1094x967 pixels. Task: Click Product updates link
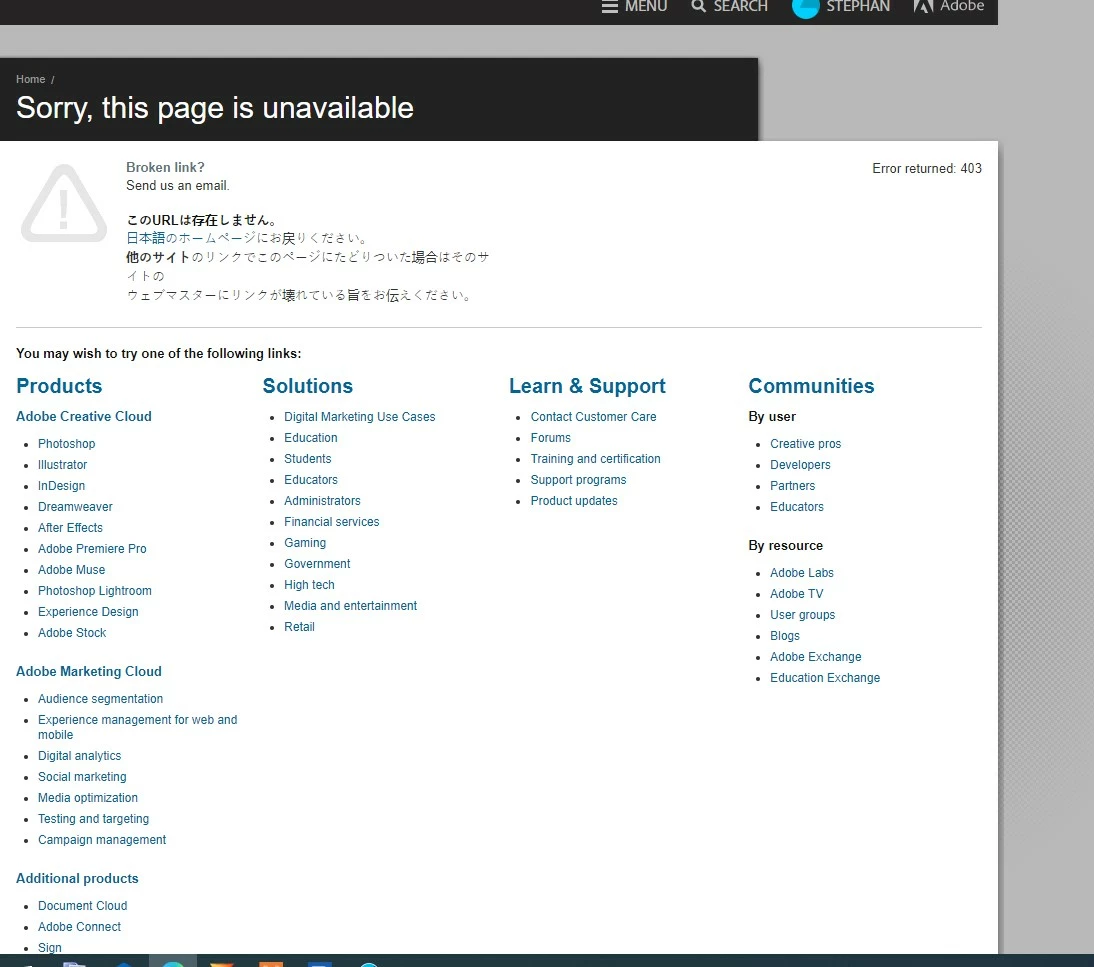pos(574,500)
